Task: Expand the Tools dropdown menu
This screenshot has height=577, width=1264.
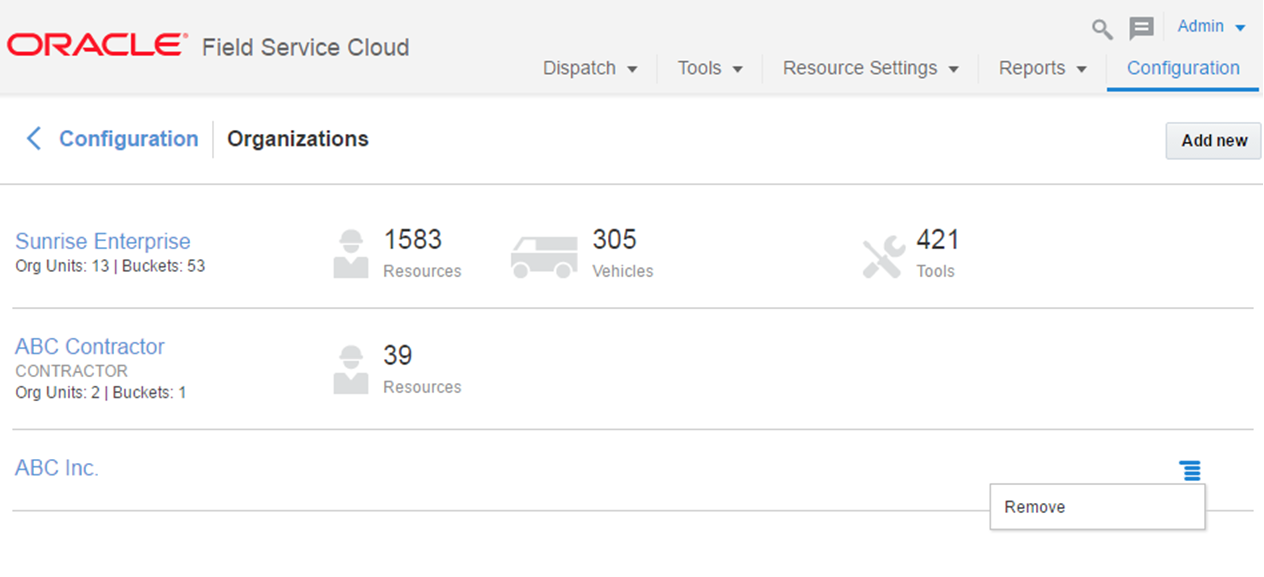Action: tap(710, 68)
